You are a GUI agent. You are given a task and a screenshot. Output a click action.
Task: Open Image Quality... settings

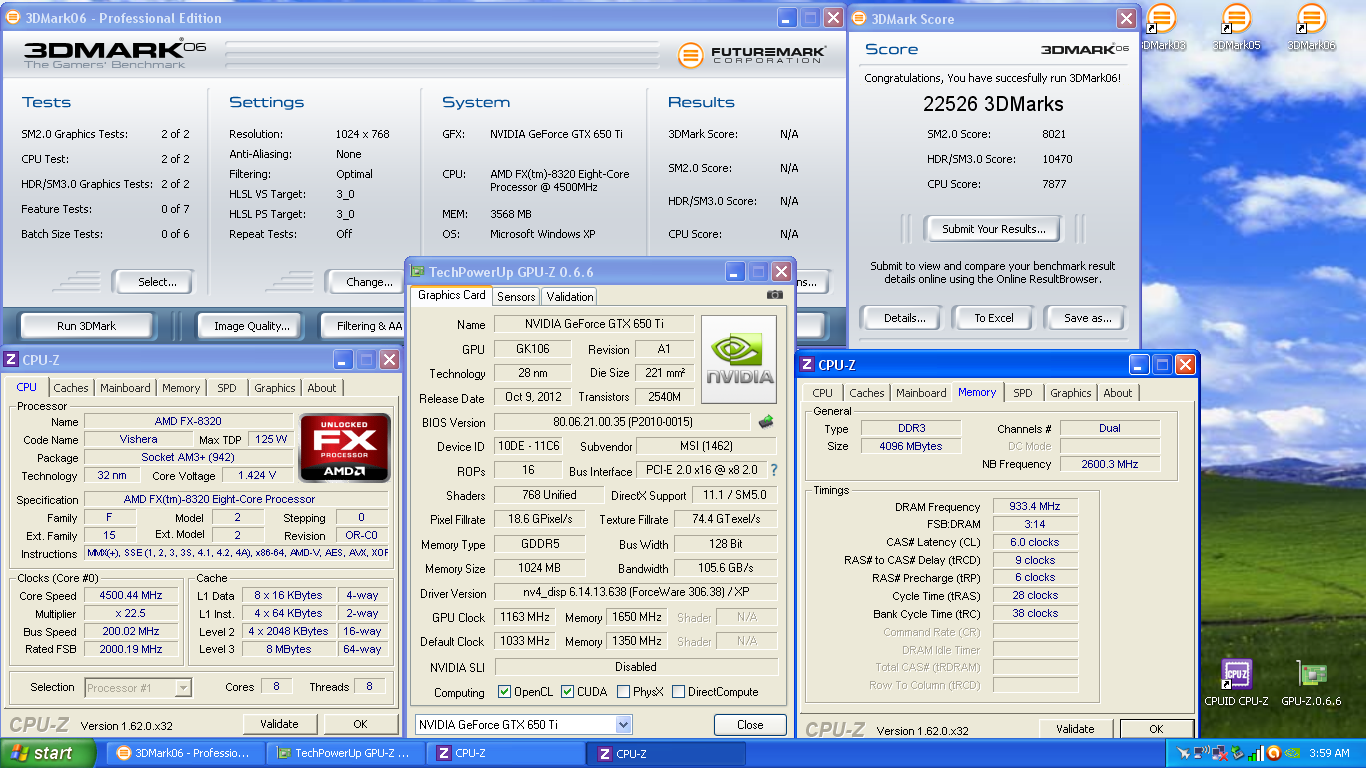pyautogui.click(x=252, y=326)
